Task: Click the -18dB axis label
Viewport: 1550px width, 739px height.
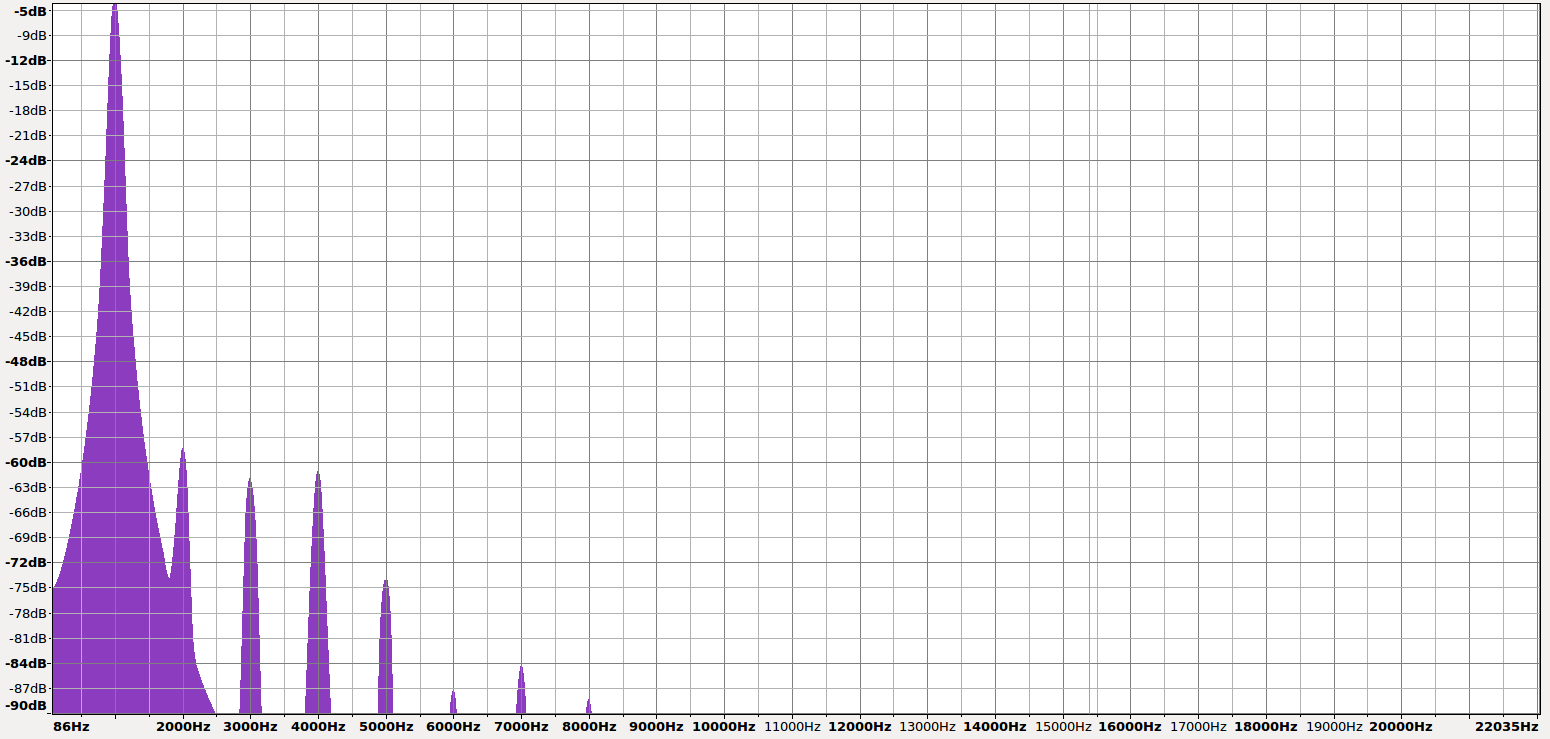Action: [27, 110]
